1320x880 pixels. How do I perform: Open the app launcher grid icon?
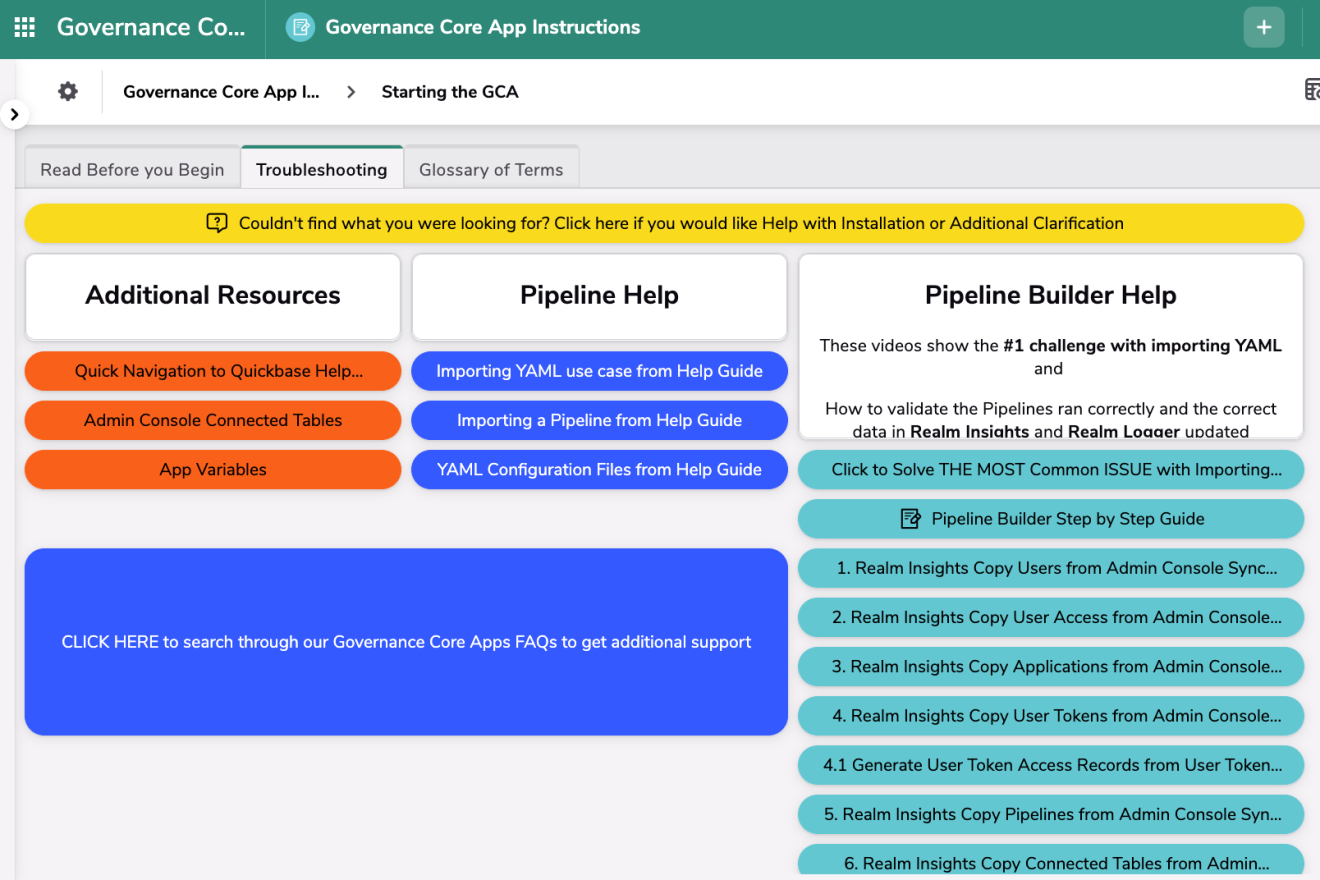(x=25, y=27)
